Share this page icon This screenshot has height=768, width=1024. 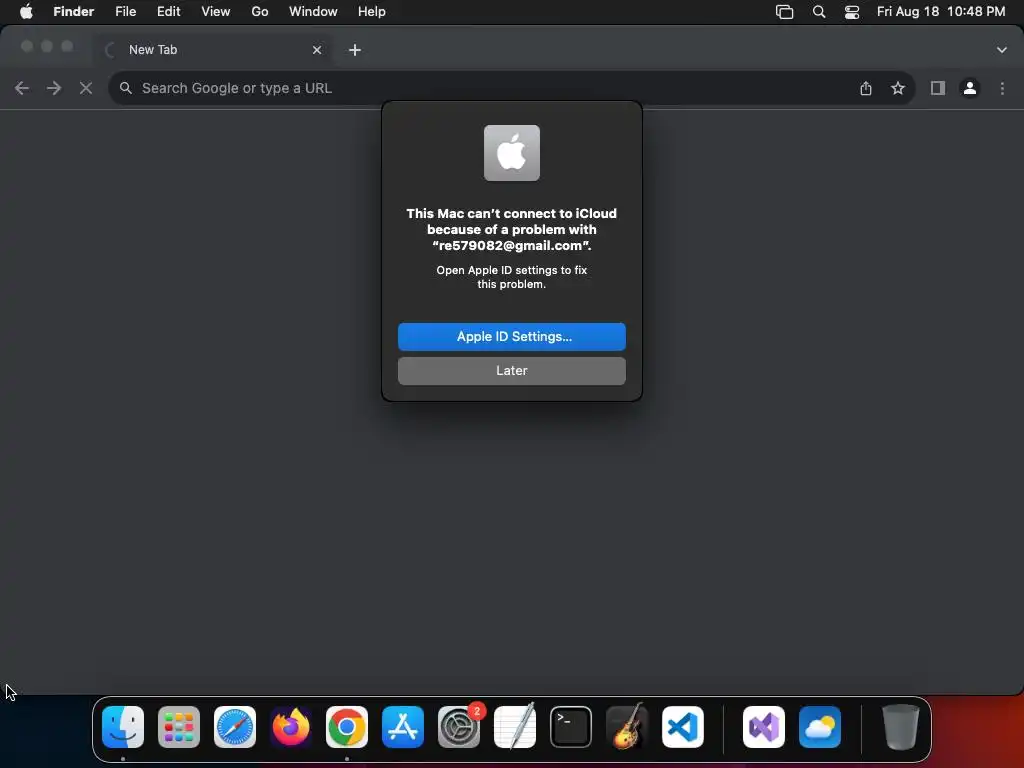(866, 88)
